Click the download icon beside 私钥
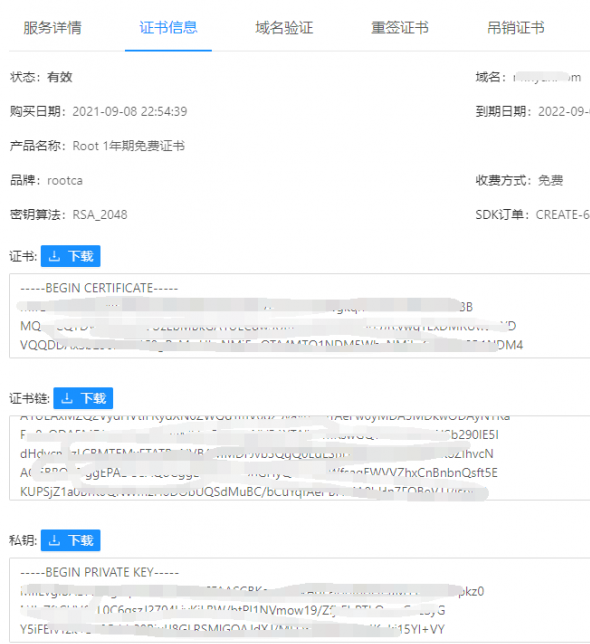This screenshot has height=644, width=590. click(54, 540)
